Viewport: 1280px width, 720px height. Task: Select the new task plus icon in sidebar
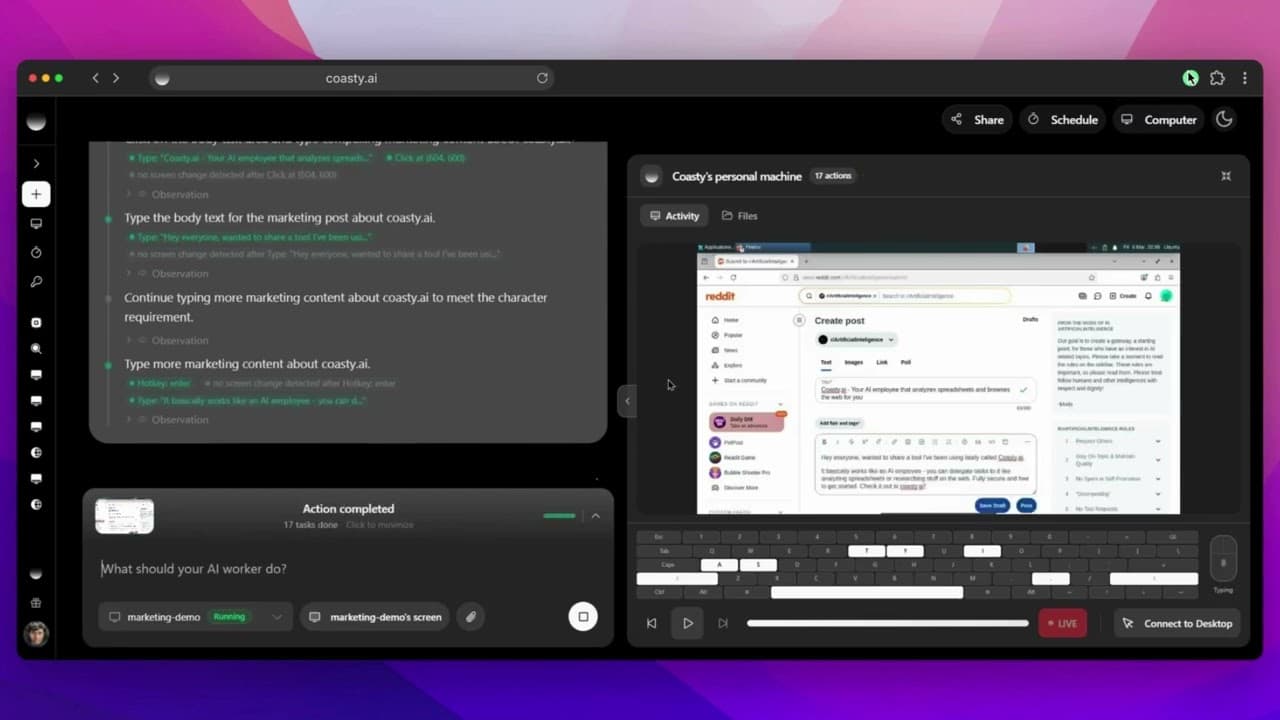[36, 194]
